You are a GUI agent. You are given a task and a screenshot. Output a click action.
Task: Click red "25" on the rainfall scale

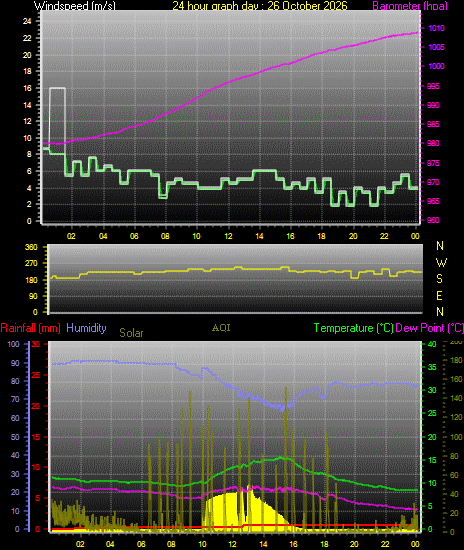tap(35, 375)
